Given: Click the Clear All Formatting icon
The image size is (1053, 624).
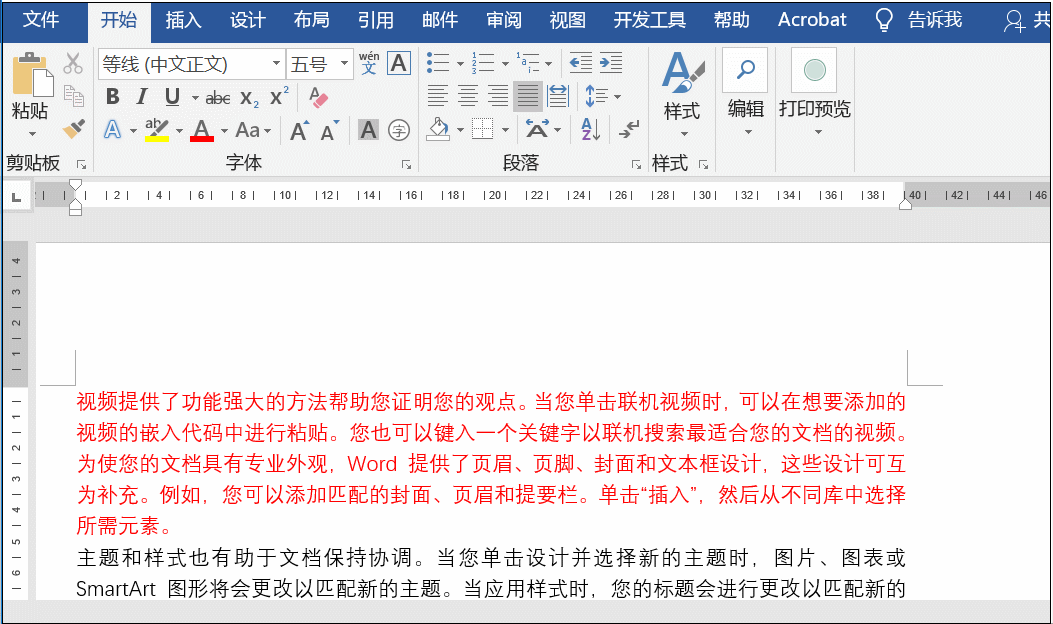Looking at the screenshot, I should point(318,97).
